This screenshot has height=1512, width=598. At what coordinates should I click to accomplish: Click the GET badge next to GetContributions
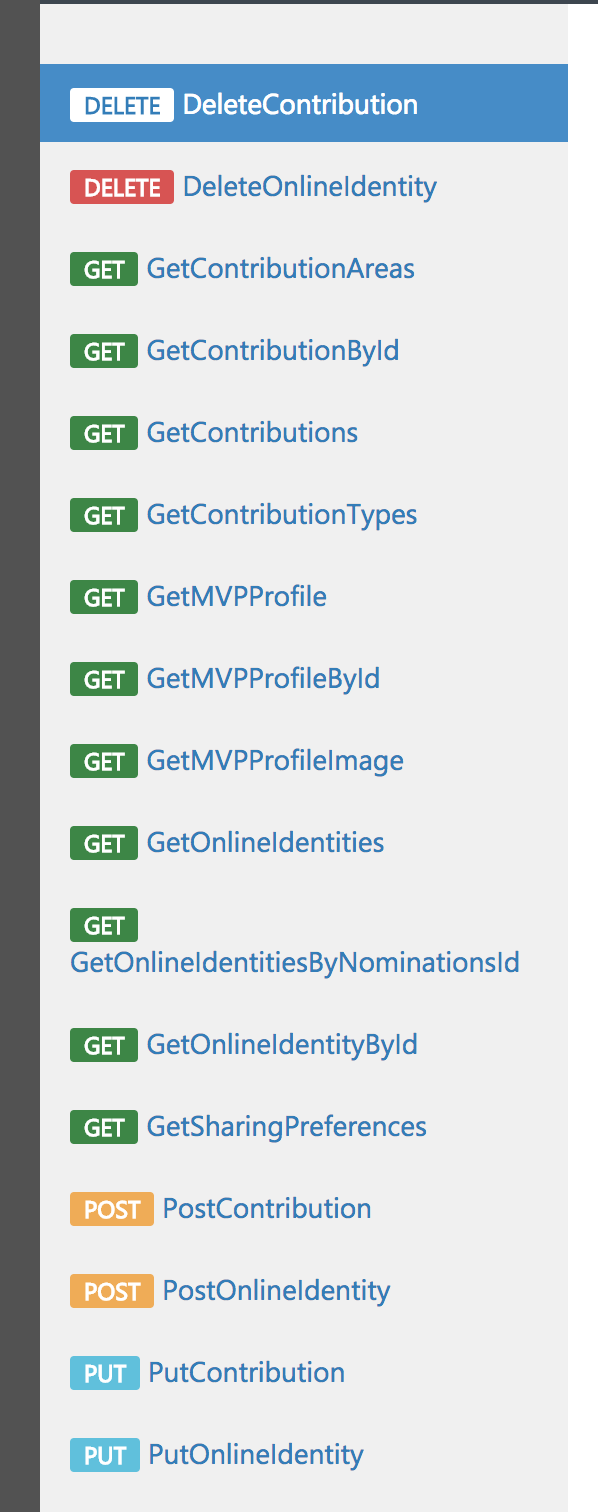coord(103,432)
